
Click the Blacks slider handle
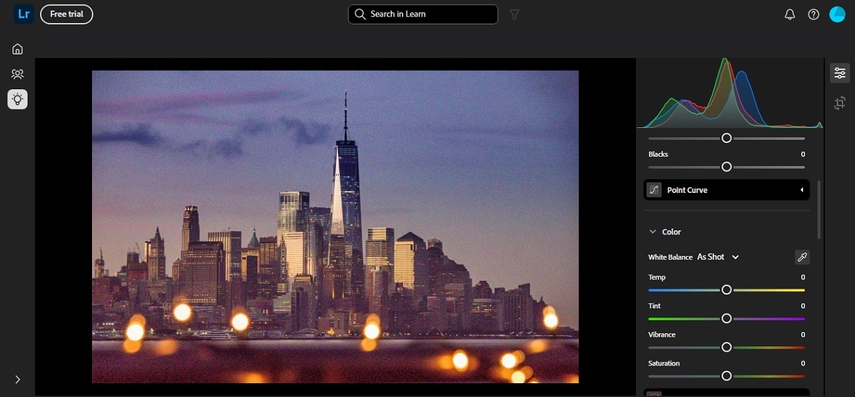(x=726, y=167)
